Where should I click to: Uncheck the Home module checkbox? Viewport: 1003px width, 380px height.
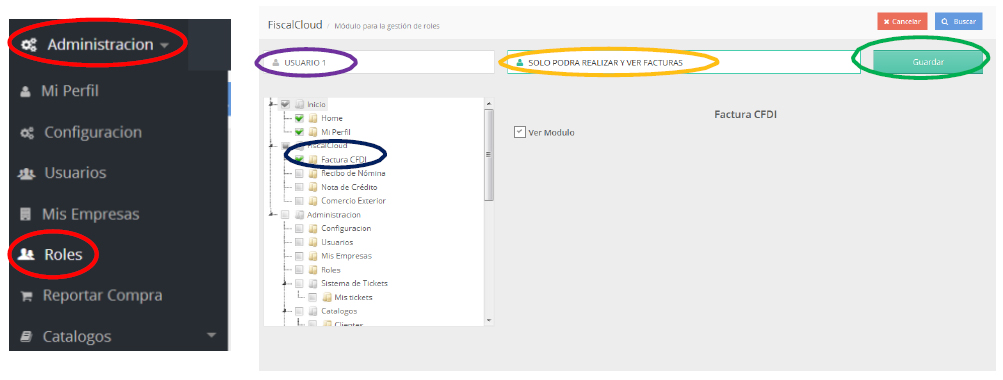pyautogui.click(x=299, y=118)
